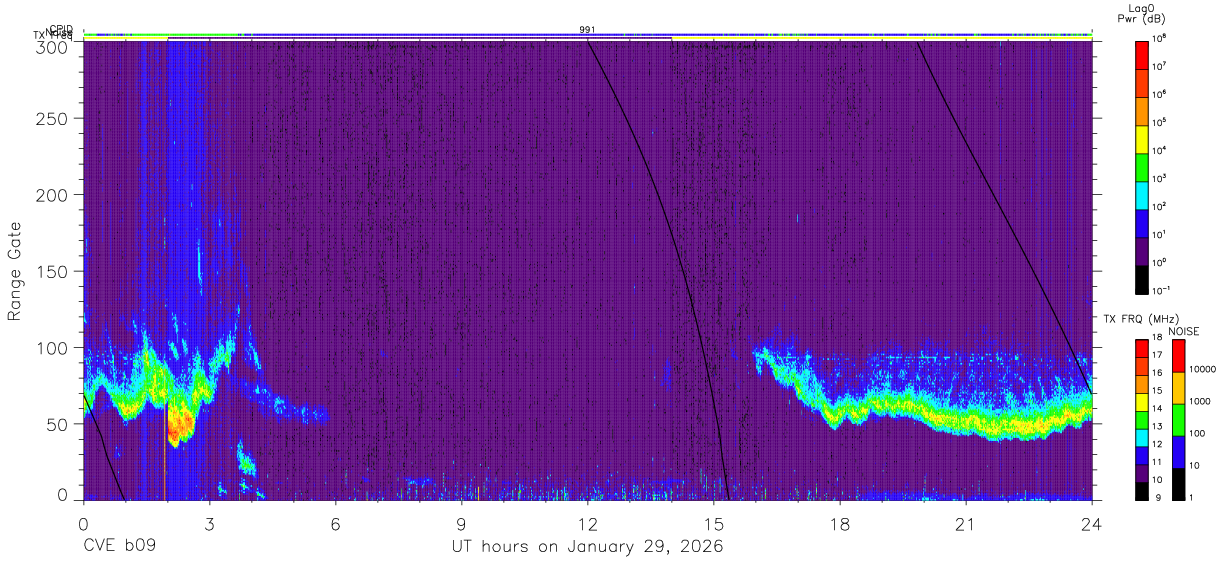
Task: Click the red-orange strong echo patch near 2 UT
Action: (x=179, y=424)
